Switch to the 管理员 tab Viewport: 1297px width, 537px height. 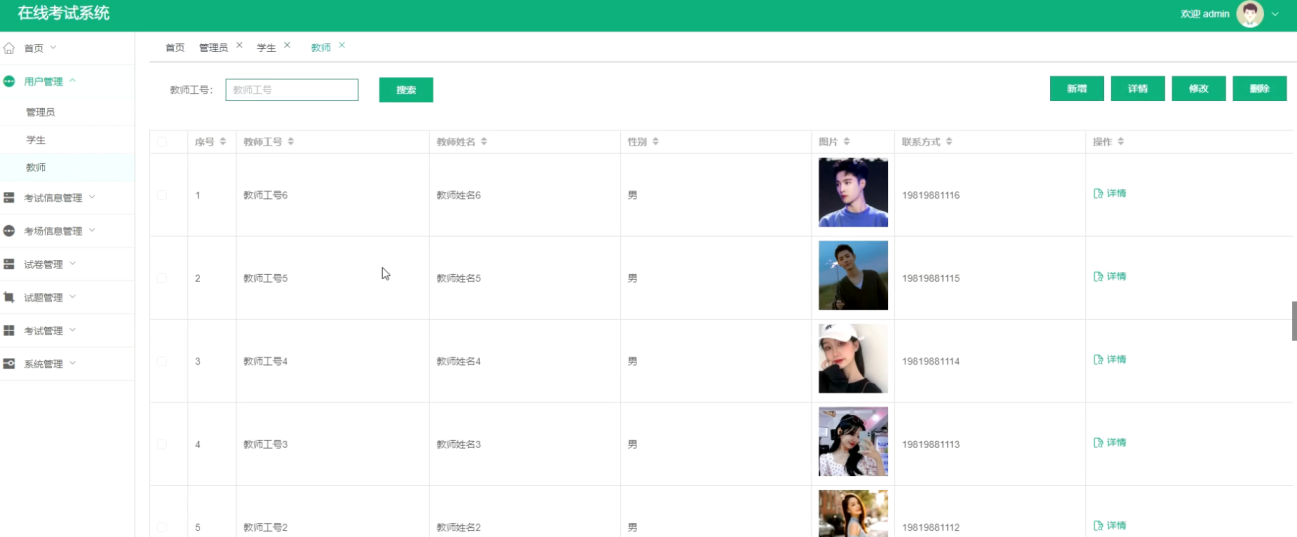click(x=213, y=48)
